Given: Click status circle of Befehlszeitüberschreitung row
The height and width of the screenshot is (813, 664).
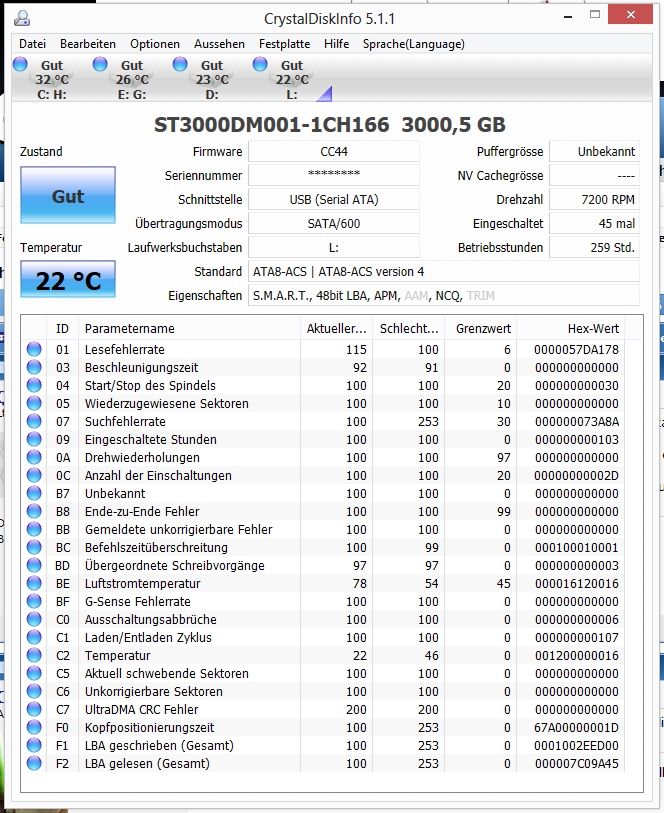Looking at the screenshot, I should pos(34,547).
